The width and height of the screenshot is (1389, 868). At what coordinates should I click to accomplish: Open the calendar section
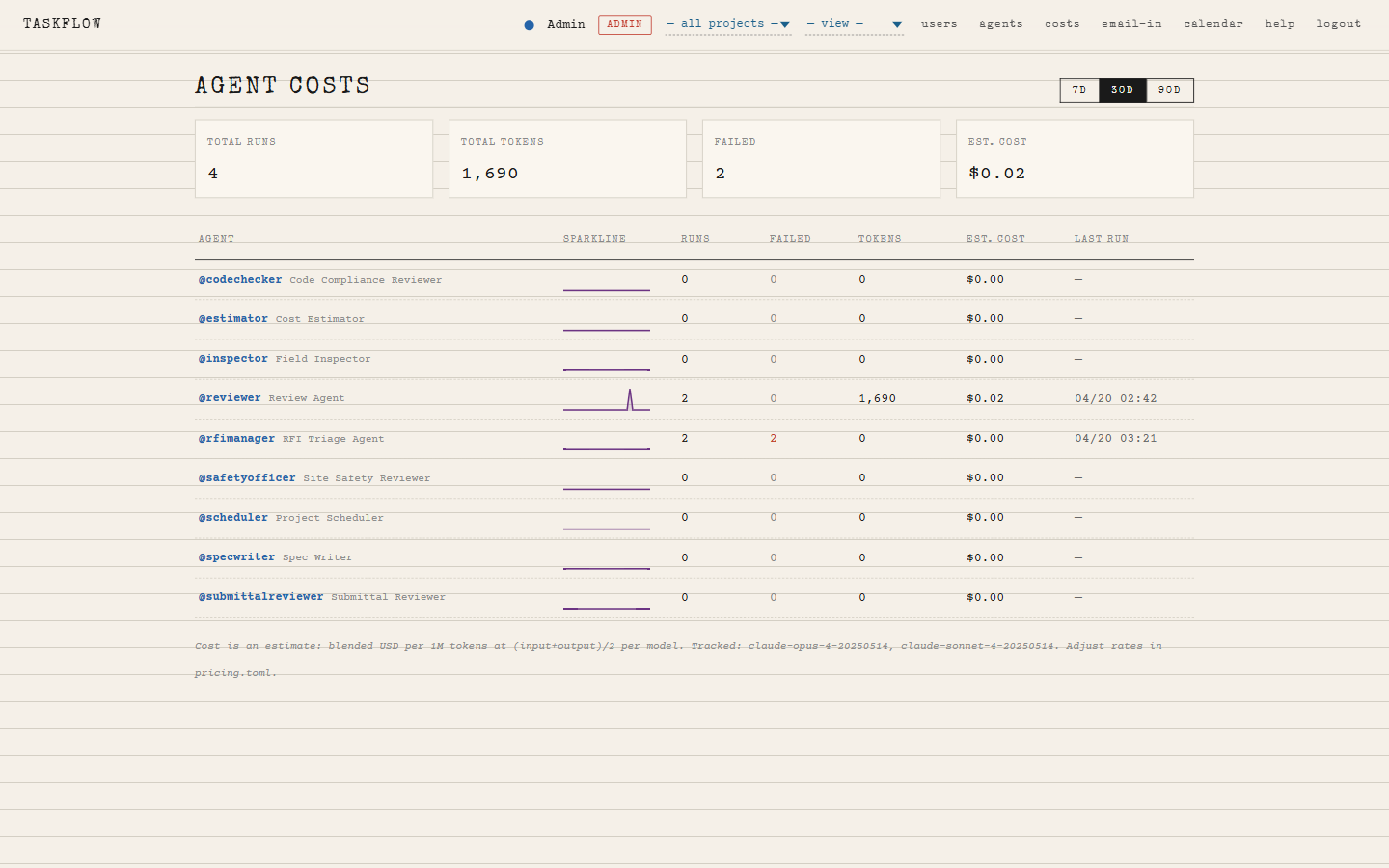coord(1213,24)
